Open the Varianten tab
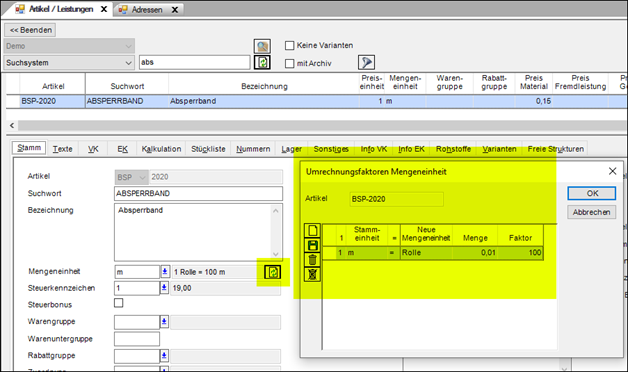 pos(499,149)
